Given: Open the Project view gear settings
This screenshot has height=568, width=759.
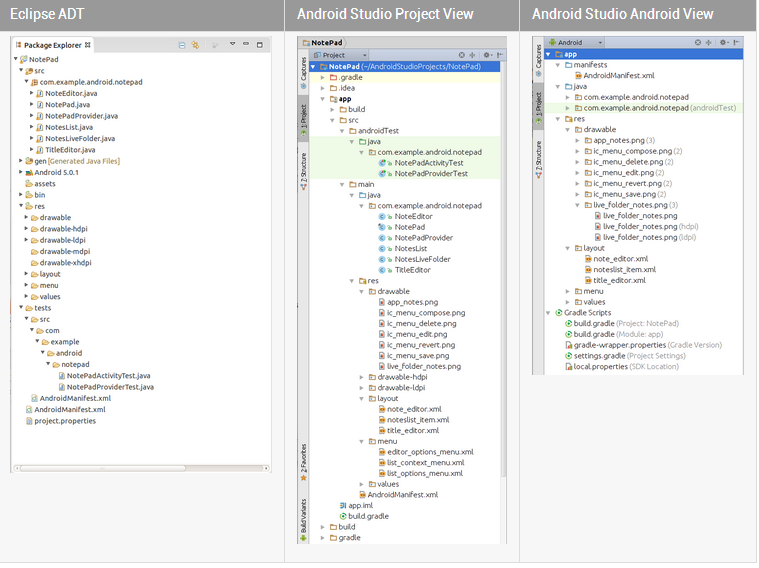Looking at the screenshot, I should (487, 55).
